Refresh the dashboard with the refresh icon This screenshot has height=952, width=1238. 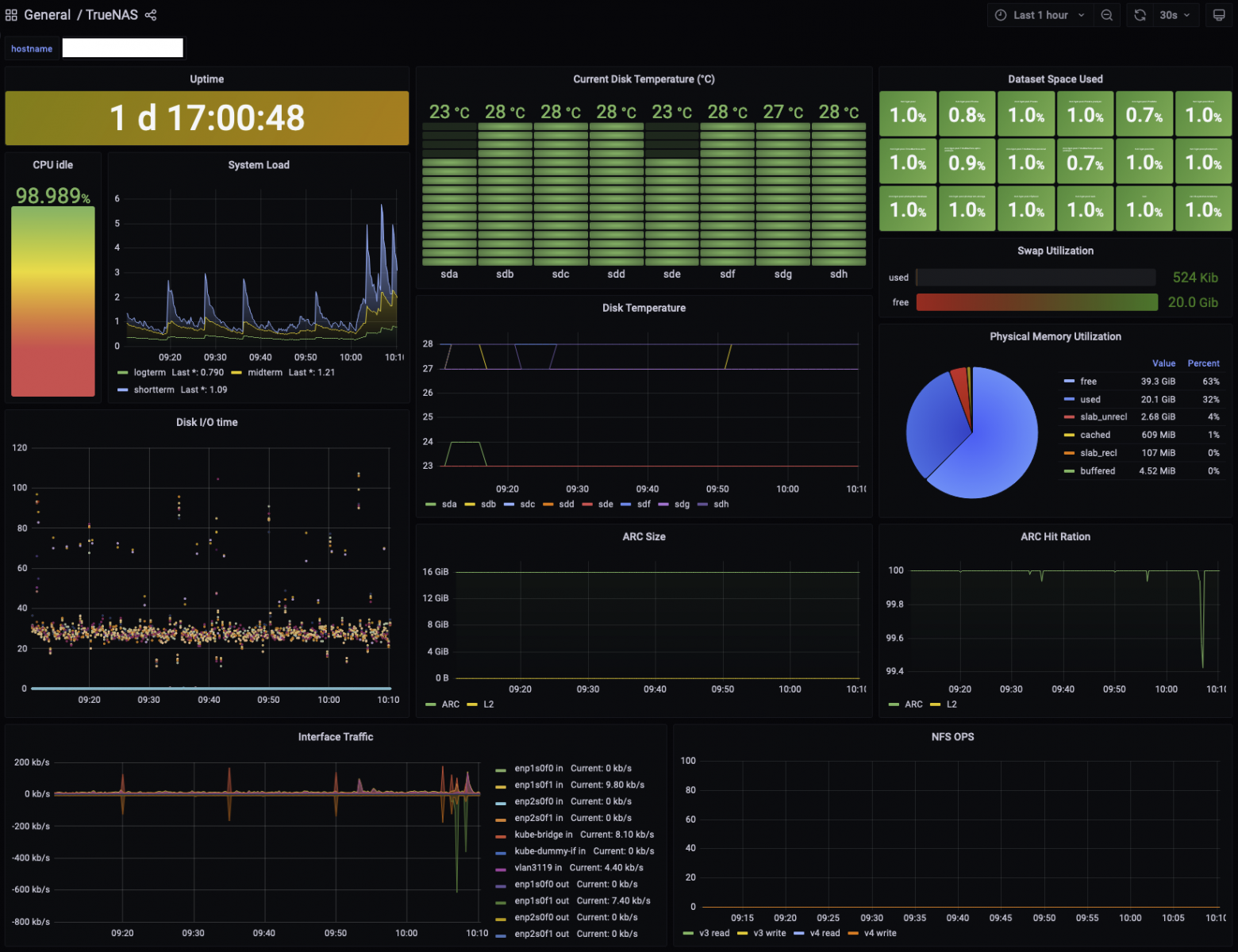pos(1140,15)
